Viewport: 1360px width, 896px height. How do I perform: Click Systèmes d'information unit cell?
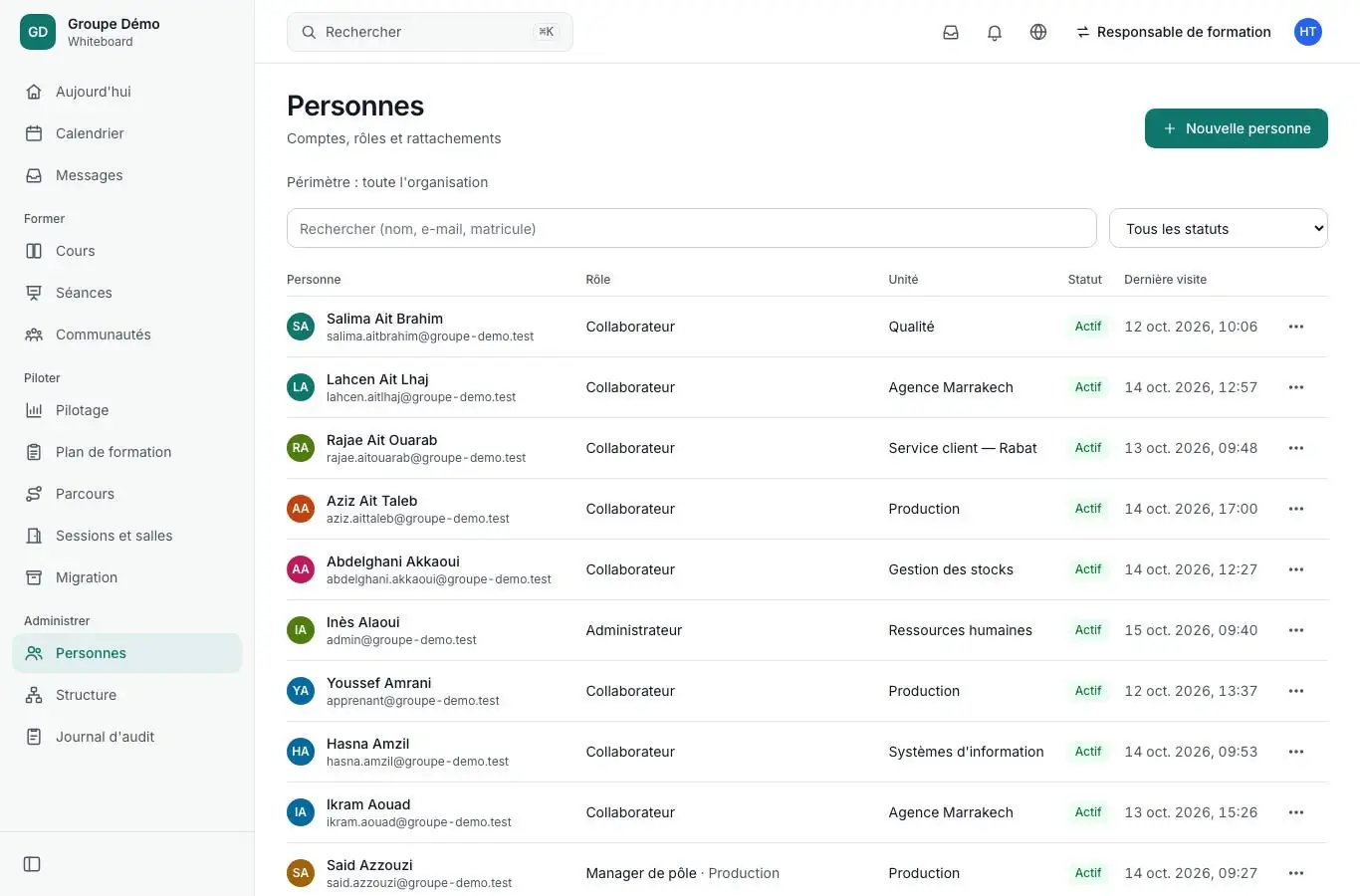[967, 752]
